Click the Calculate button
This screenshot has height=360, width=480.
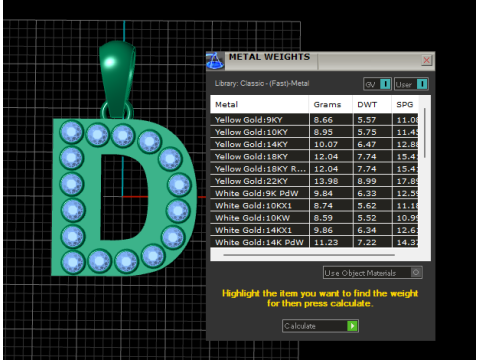[x=320, y=326]
